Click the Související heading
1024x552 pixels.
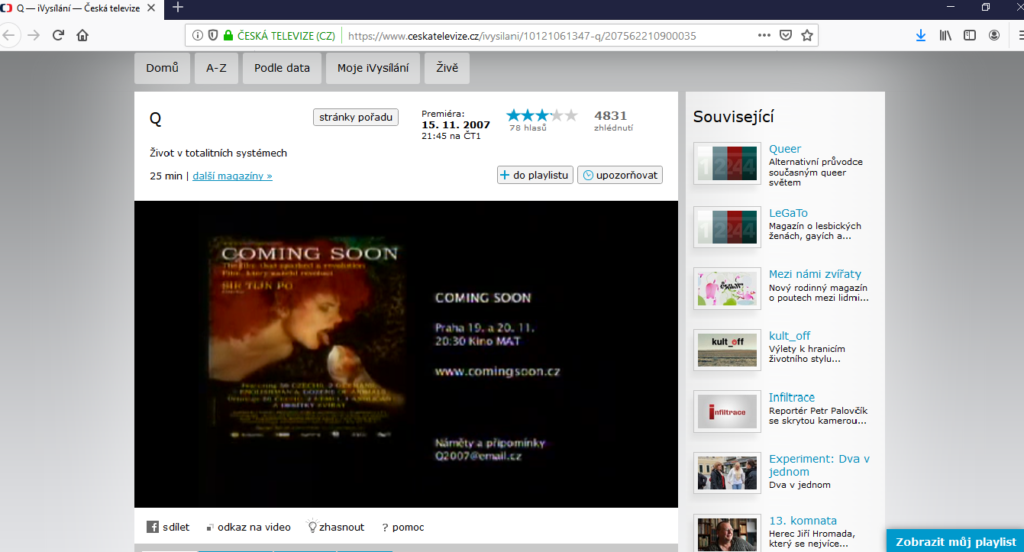point(733,117)
